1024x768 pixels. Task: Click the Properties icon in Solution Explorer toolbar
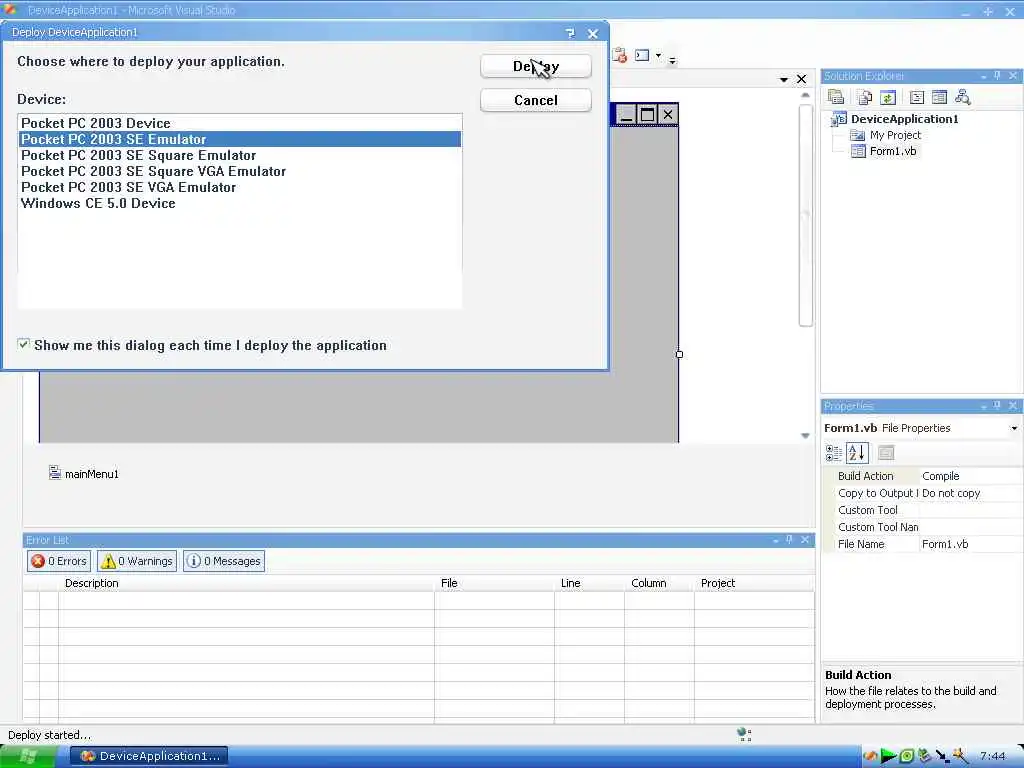click(x=836, y=97)
